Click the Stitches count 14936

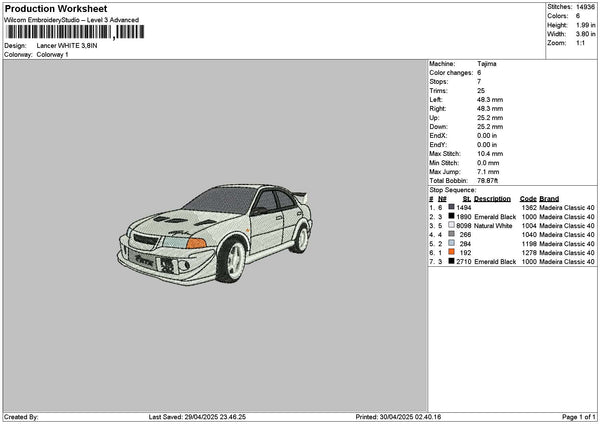point(585,7)
